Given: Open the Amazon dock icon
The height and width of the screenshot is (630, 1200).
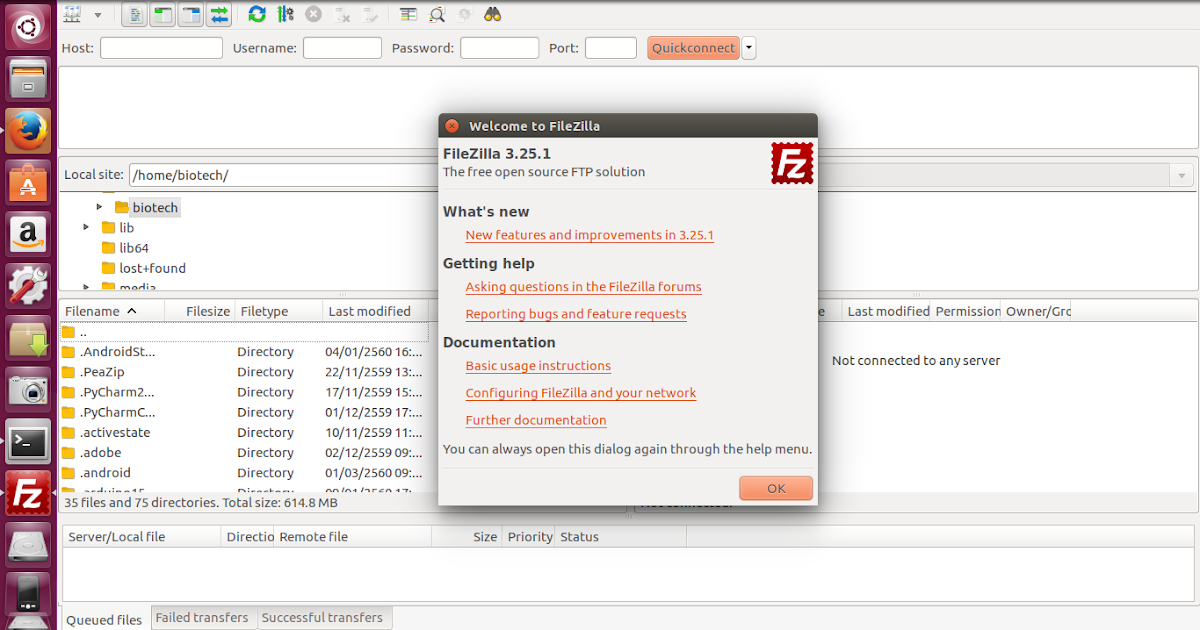Looking at the screenshot, I should point(27,235).
